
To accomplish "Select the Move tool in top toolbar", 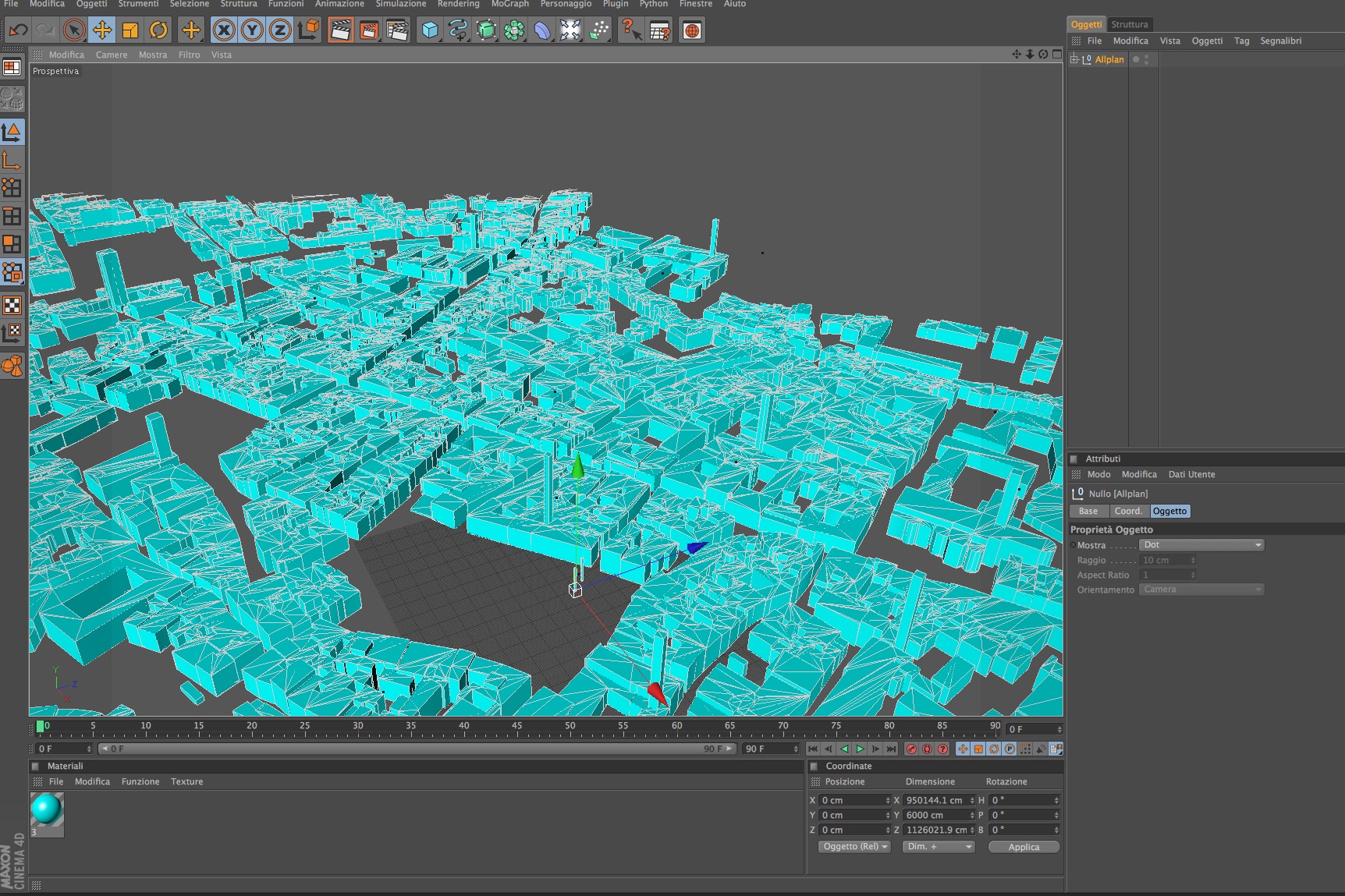I will [x=101, y=30].
